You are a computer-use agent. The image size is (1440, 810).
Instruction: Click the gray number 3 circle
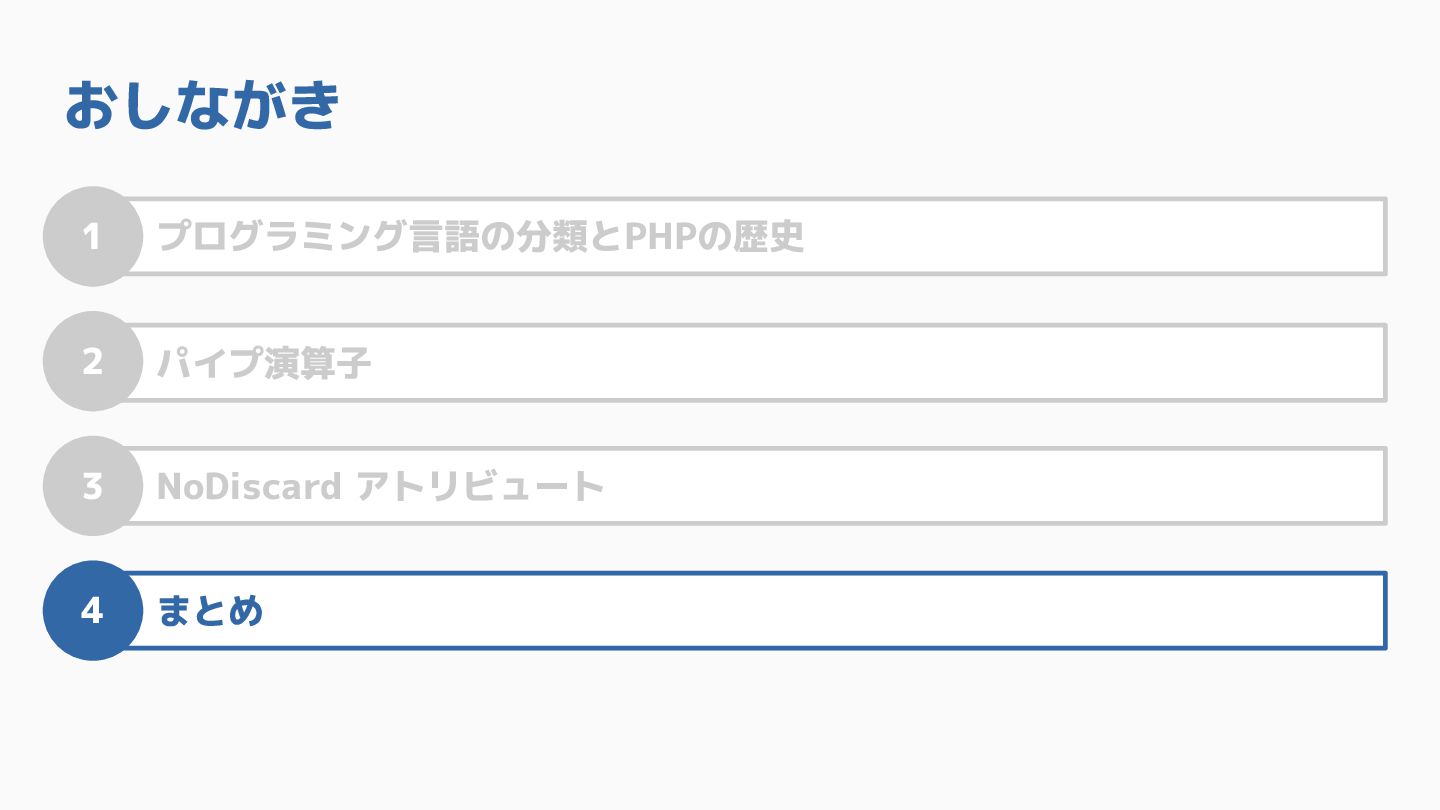pyautogui.click(x=92, y=486)
